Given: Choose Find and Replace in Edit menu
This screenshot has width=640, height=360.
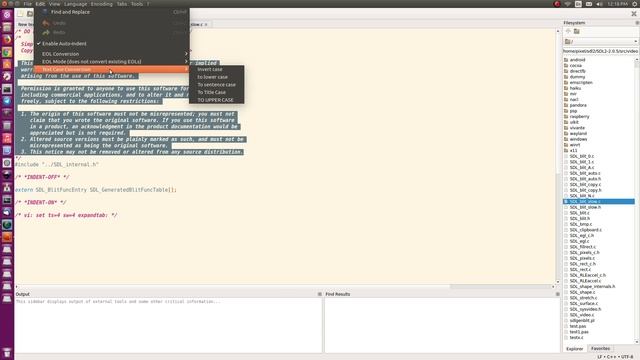Looking at the screenshot, I should (111, 12).
